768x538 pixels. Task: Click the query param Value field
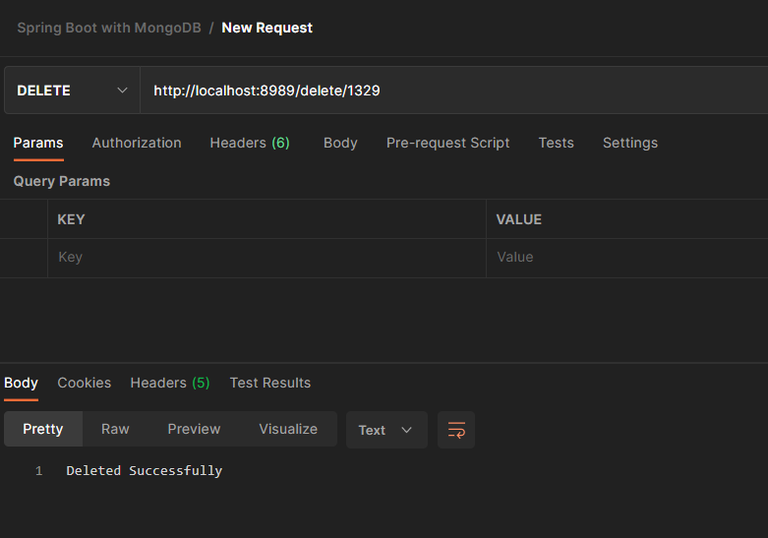point(627,258)
